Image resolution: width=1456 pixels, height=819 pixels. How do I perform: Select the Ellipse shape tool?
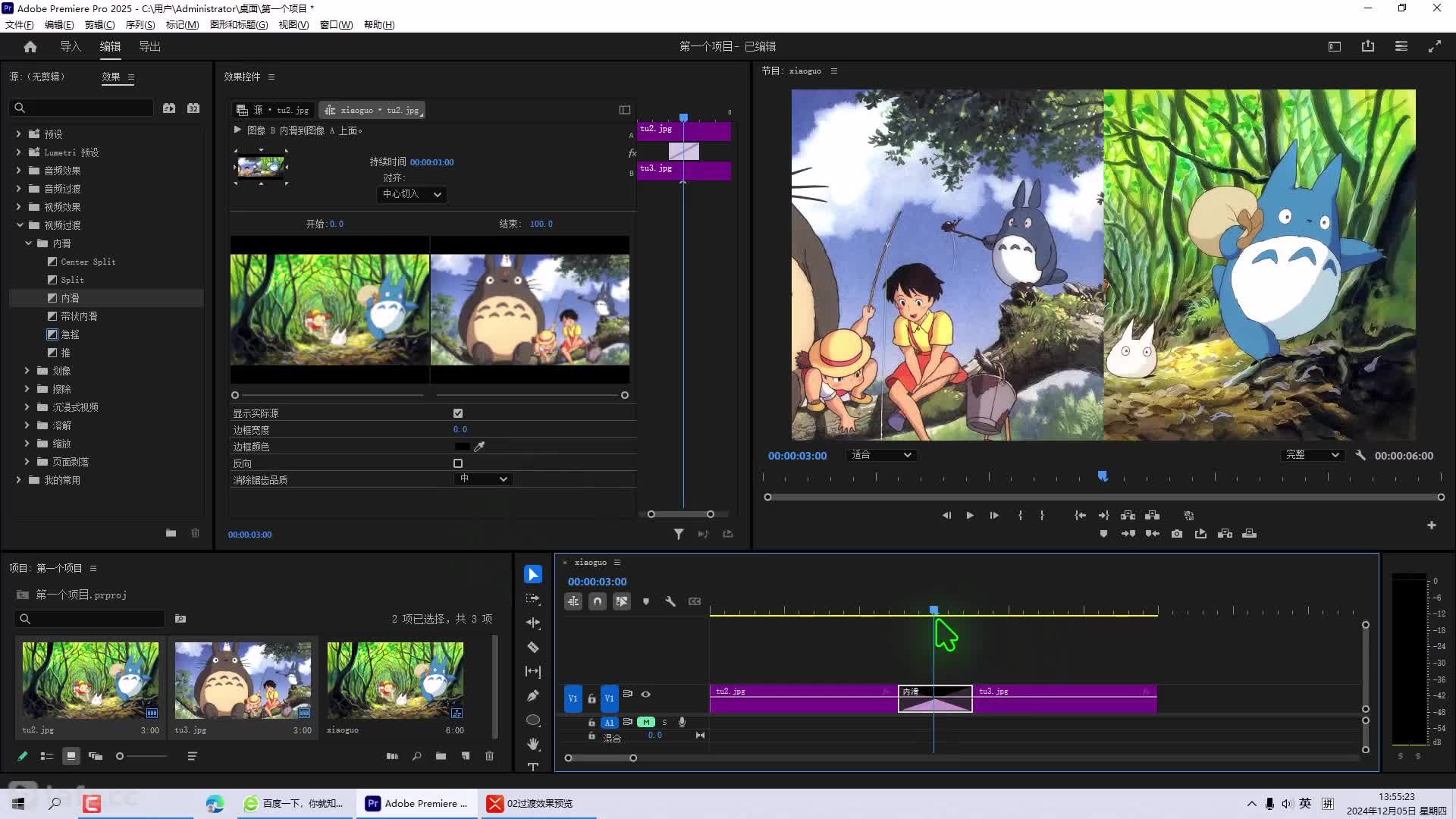(x=533, y=720)
